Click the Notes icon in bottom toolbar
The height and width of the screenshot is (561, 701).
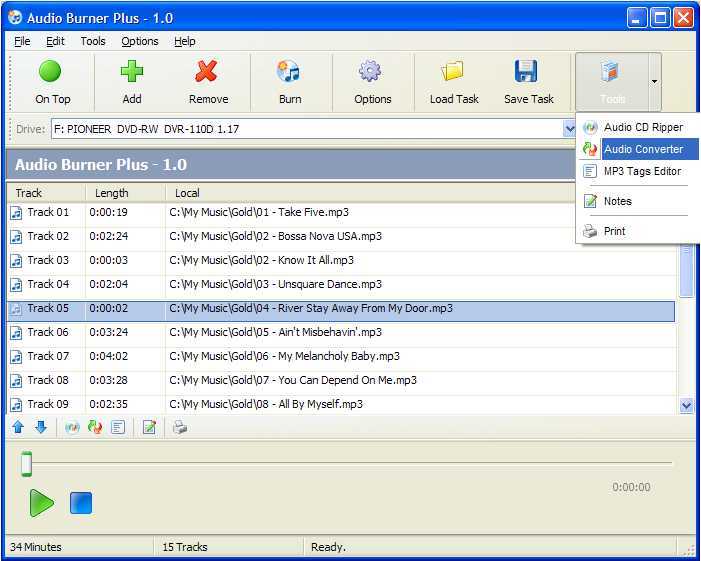pos(149,428)
